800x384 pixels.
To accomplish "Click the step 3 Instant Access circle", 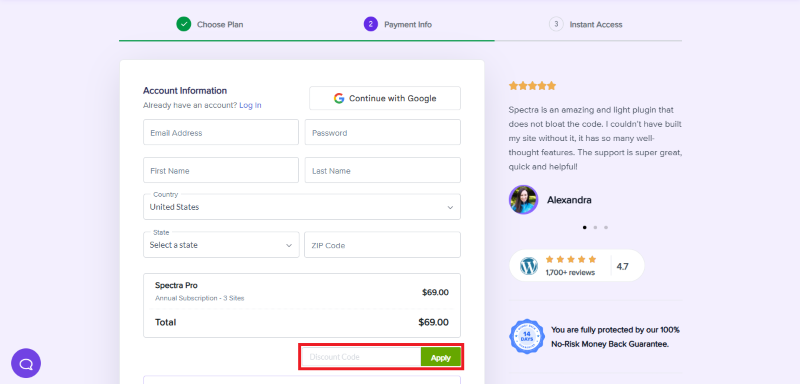I will (x=556, y=24).
